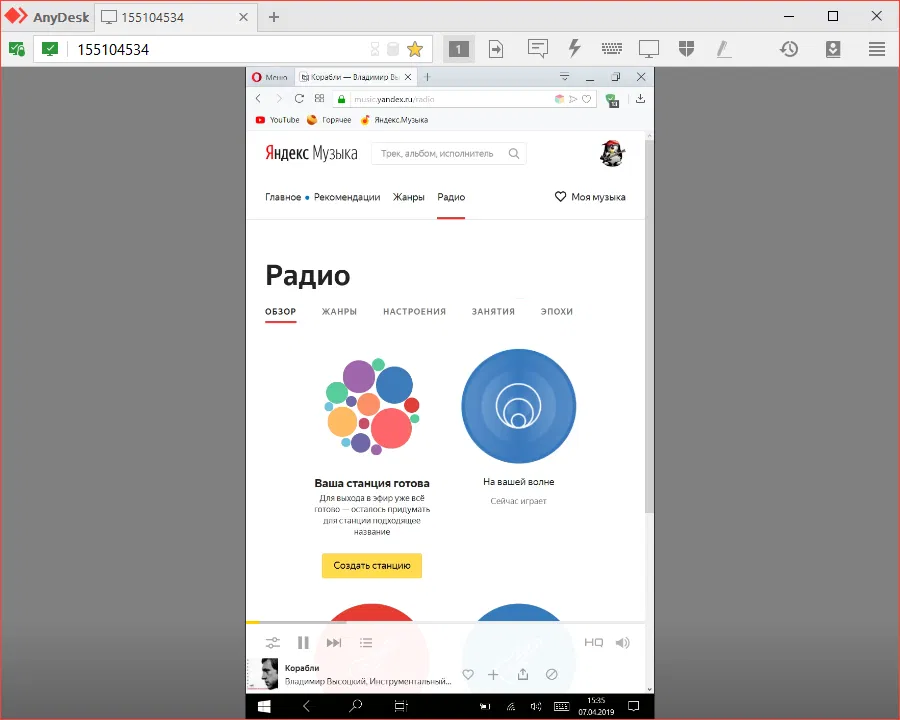900x720 pixels.
Task: Open a new Opera browser tab
Action: click(x=428, y=77)
